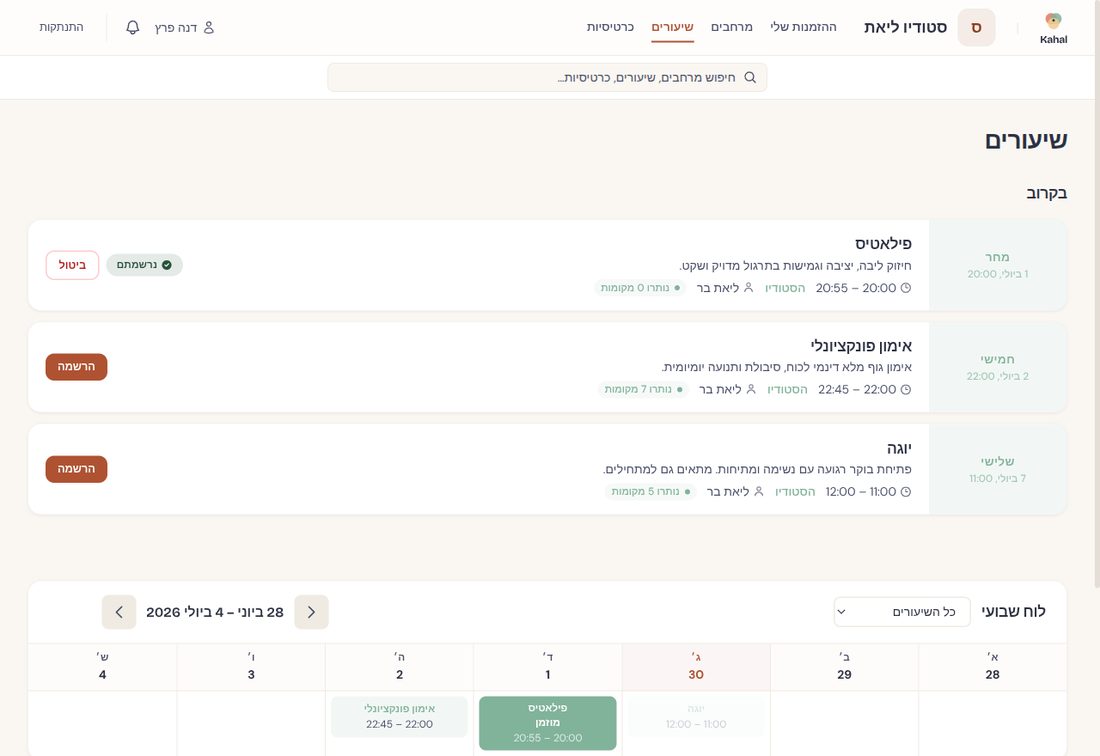
Task: Click the Kahal logo icon
Action: [x=1053, y=21]
